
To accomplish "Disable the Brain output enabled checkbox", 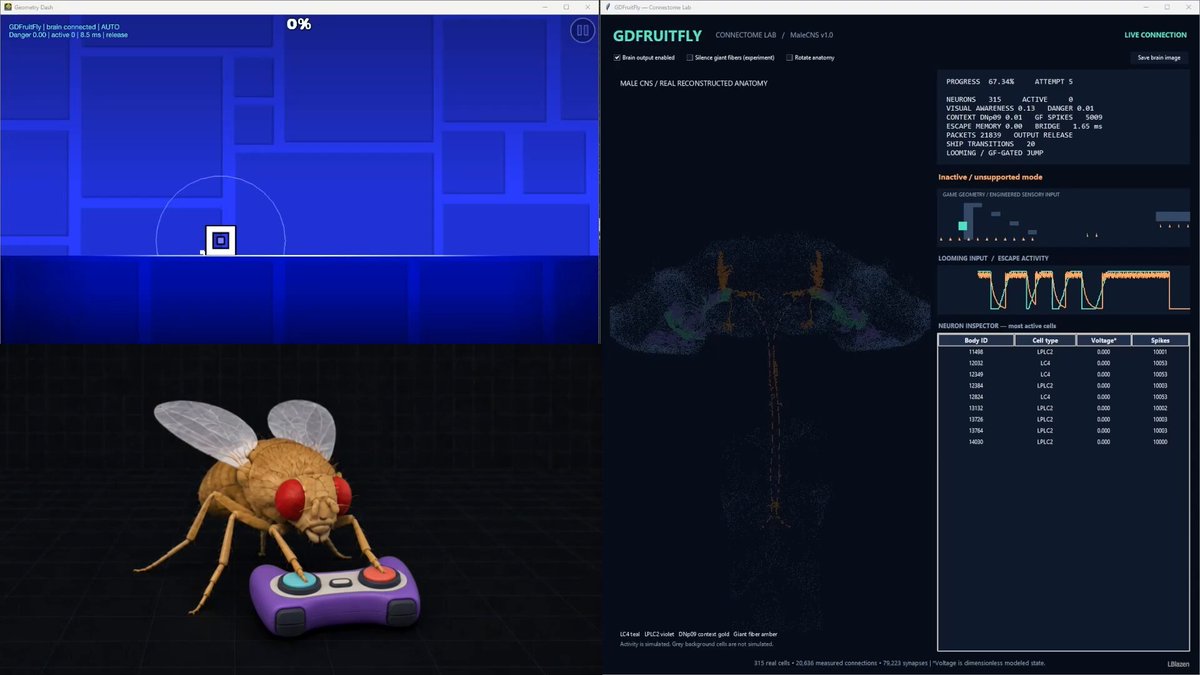I will point(617,58).
